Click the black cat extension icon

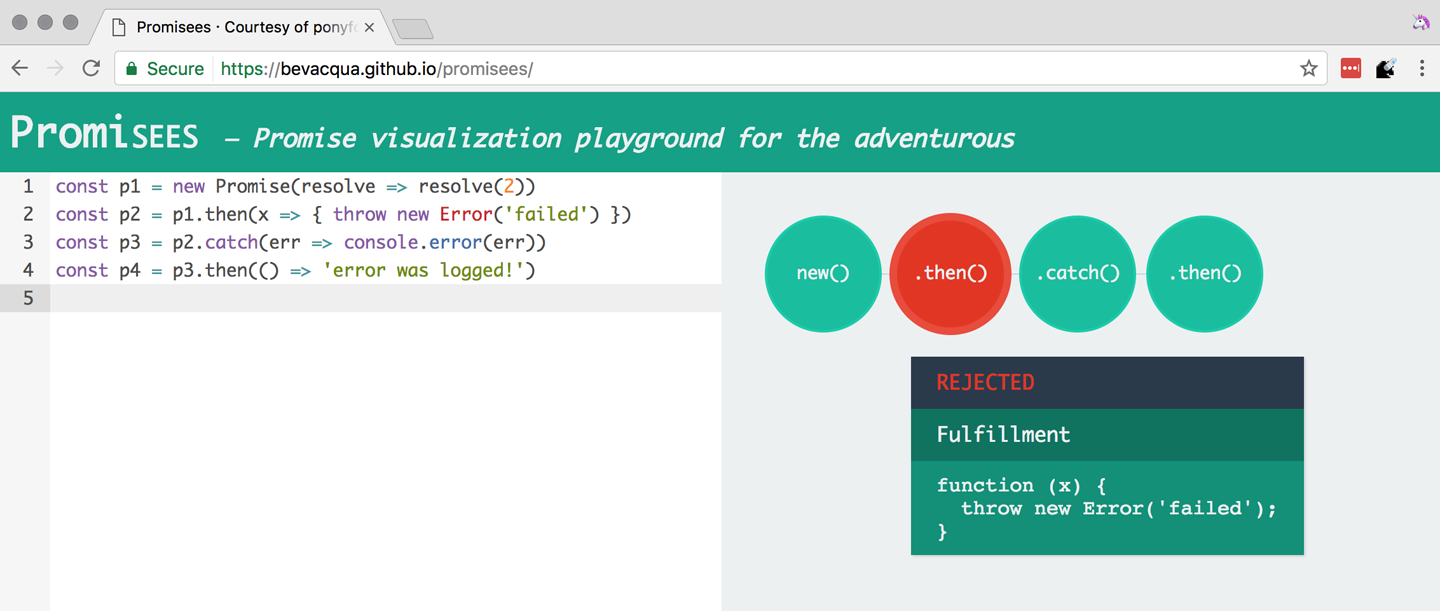[x=1386, y=68]
